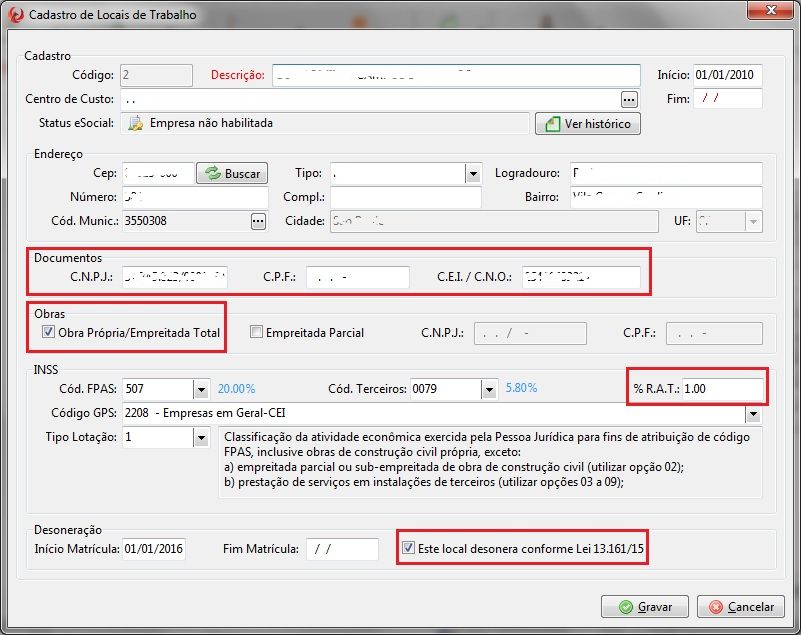Screen dimensions: 801x635
Task: Click the Fim date field
Action: (727, 99)
